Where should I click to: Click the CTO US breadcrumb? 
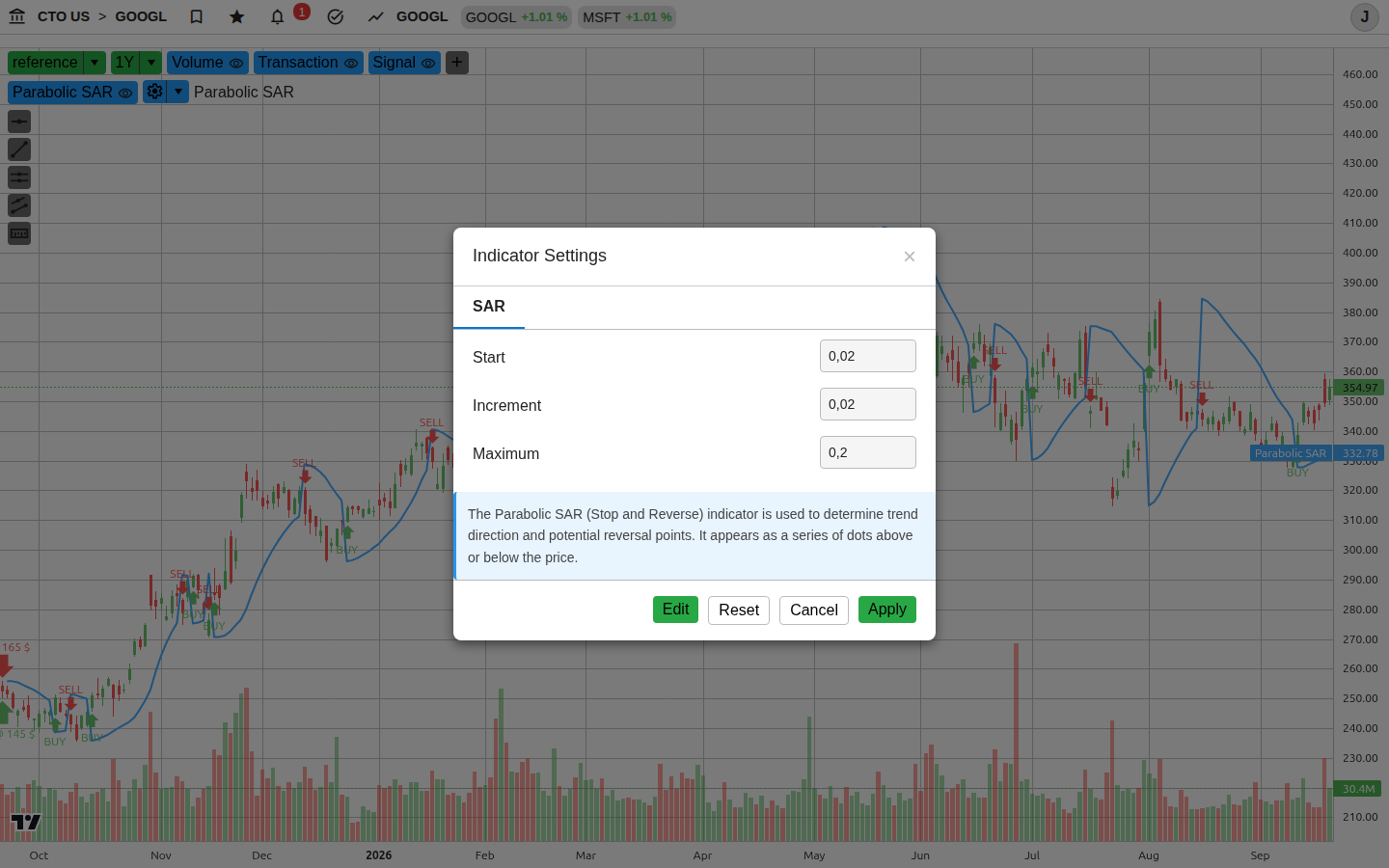pos(64,16)
